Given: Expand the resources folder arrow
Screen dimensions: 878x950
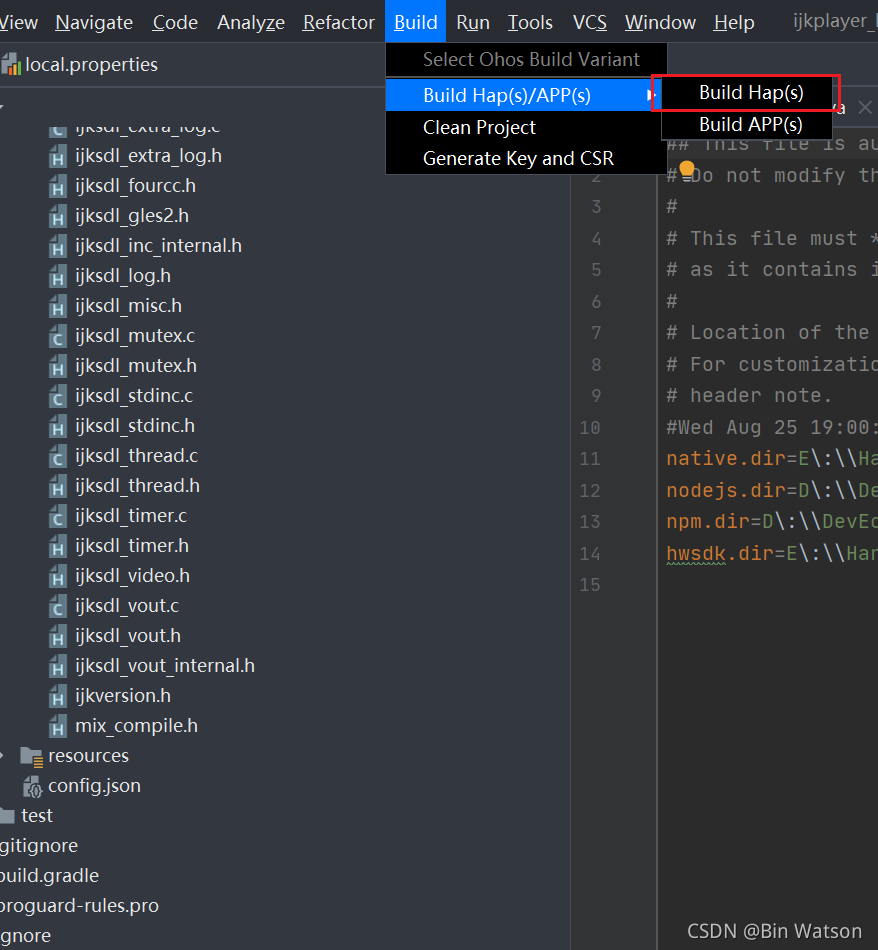Looking at the screenshot, I should pos(2,756).
